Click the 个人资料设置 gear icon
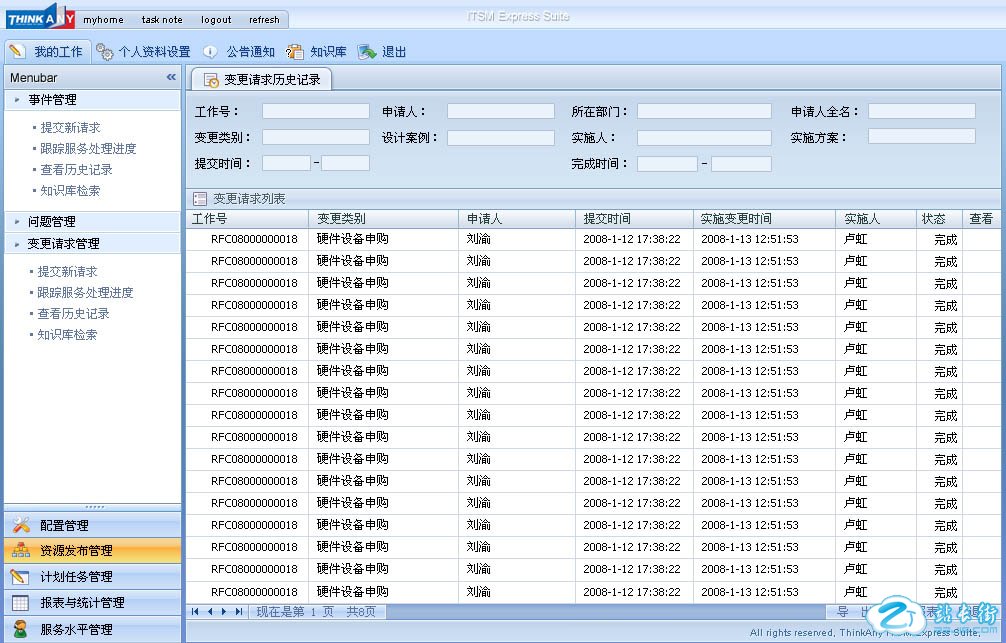The width and height of the screenshot is (1006, 643). coord(105,52)
